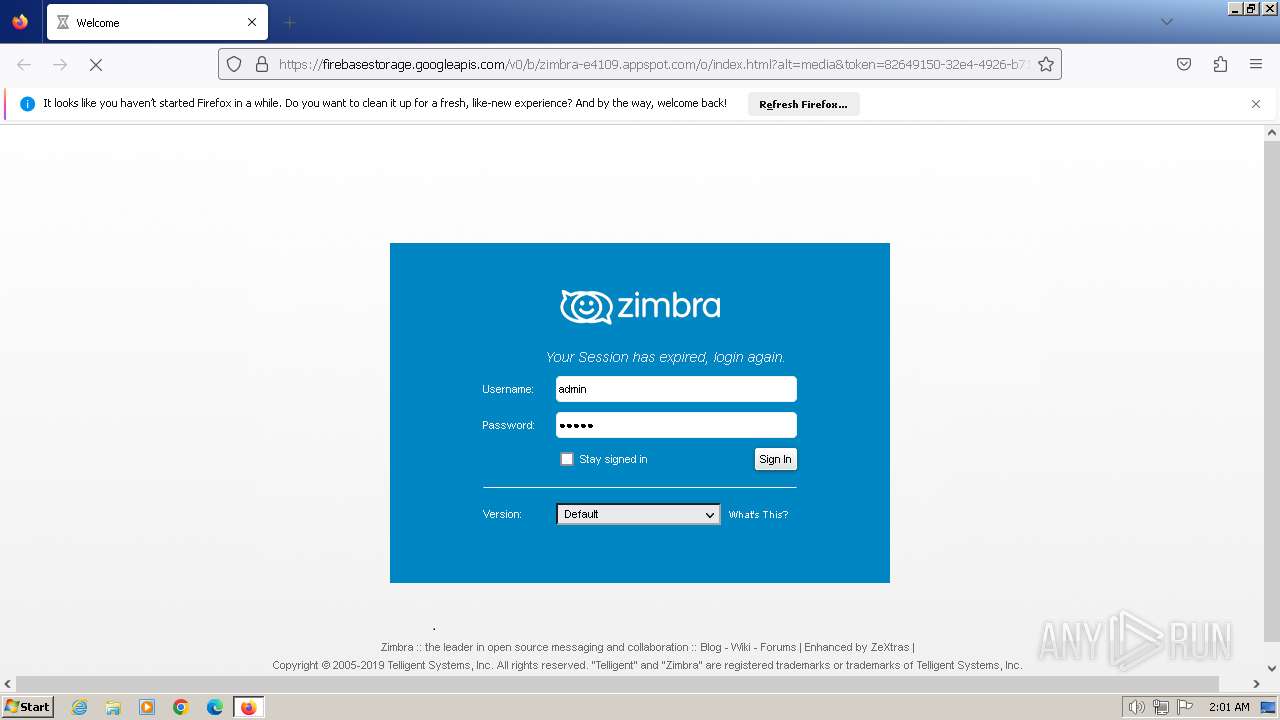Click the Zimbra logo

point(640,306)
